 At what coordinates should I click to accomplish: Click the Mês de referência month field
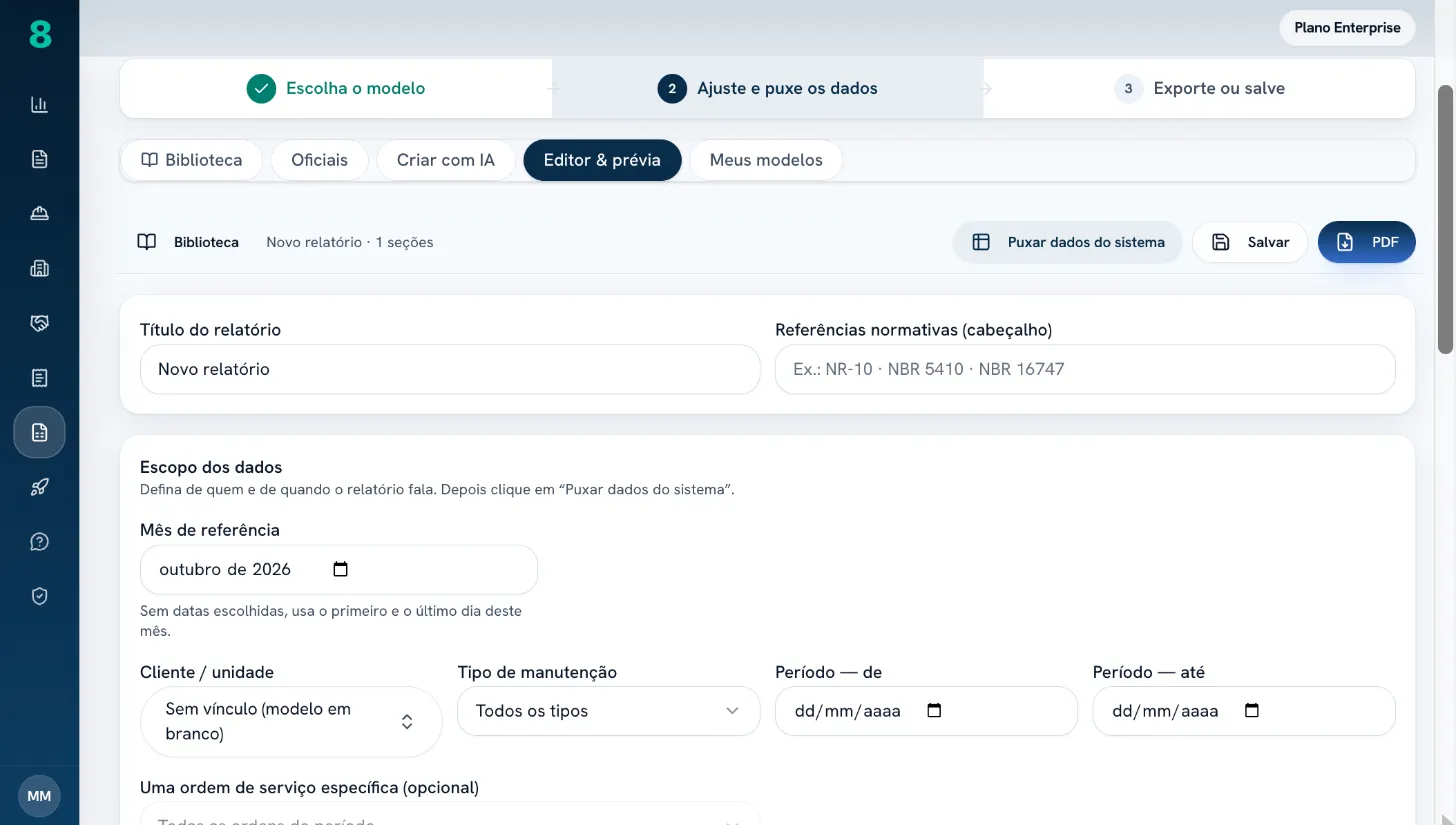[x=339, y=570]
